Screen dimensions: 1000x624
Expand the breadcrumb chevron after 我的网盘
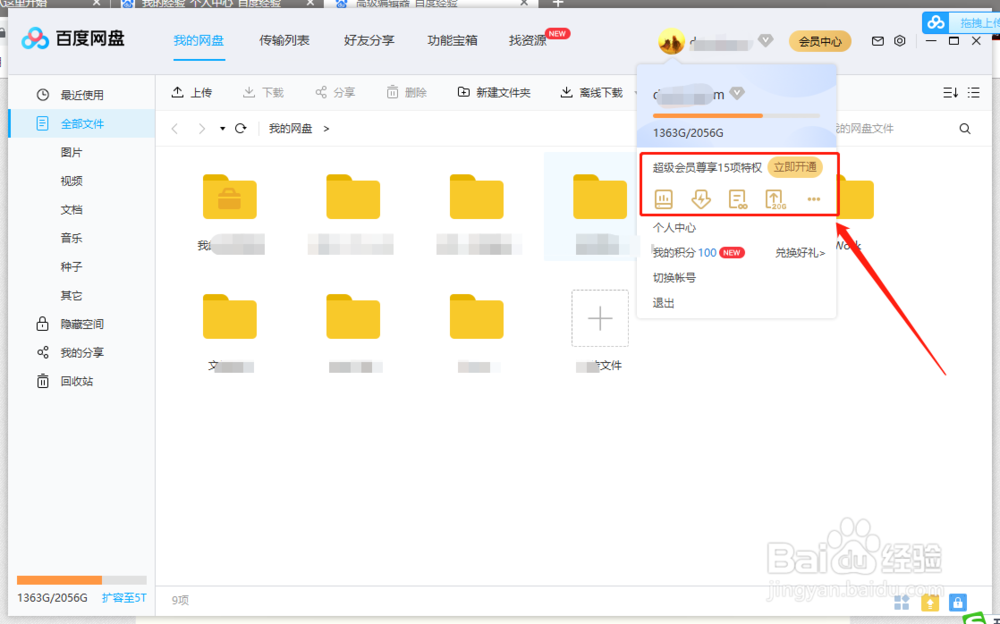point(326,129)
